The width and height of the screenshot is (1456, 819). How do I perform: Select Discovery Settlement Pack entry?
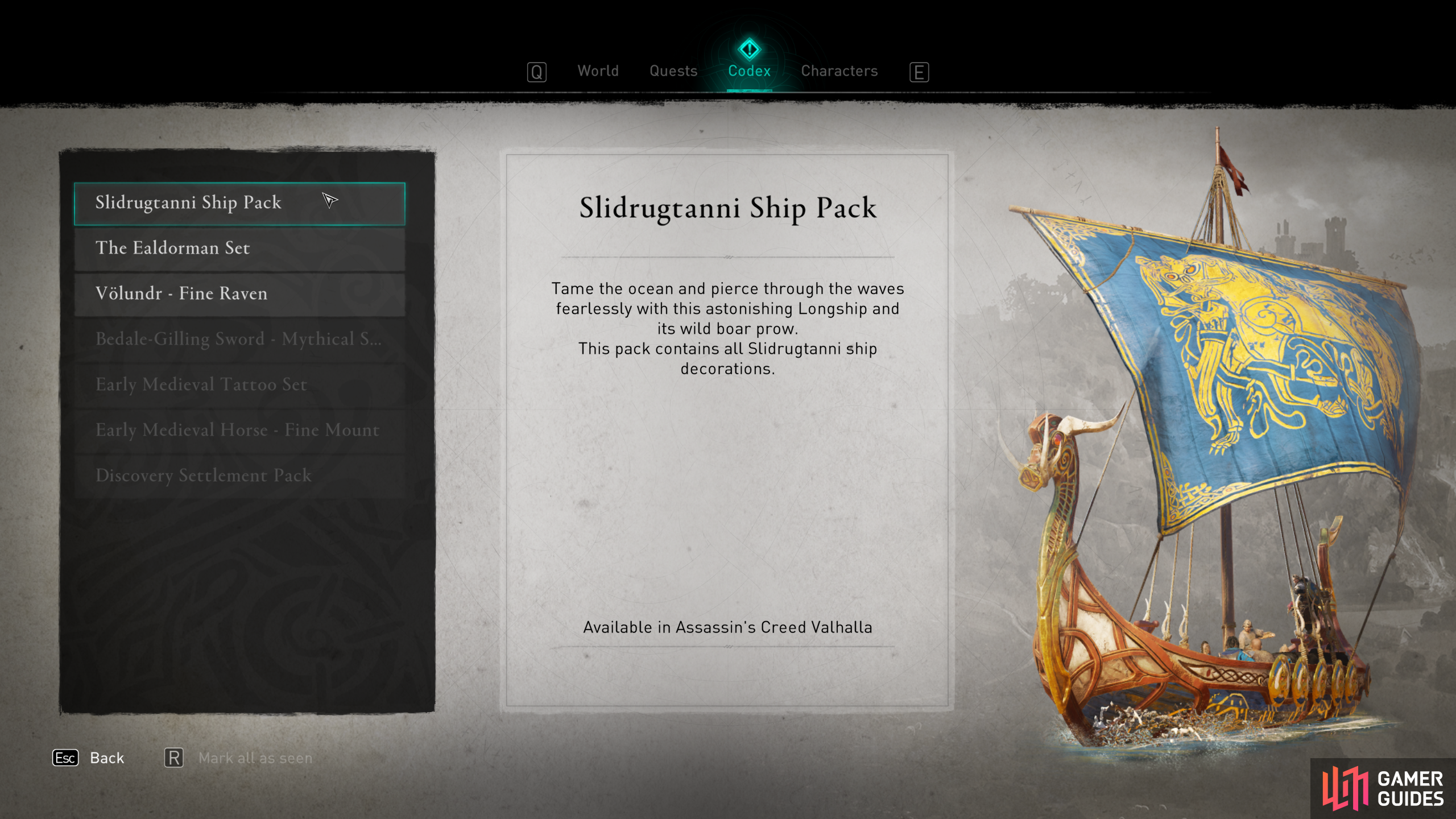(x=239, y=476)
